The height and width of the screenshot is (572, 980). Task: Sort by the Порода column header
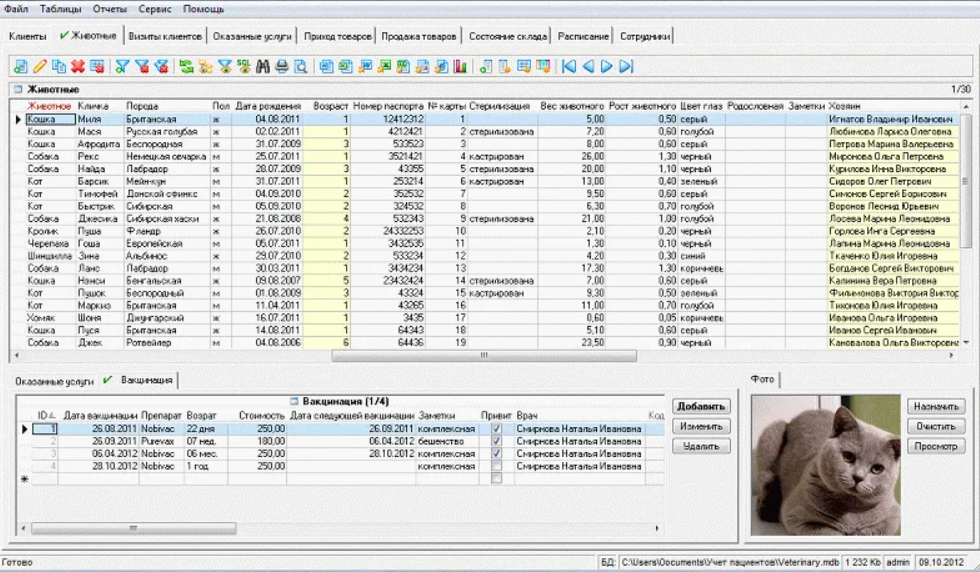click(142, 106)
